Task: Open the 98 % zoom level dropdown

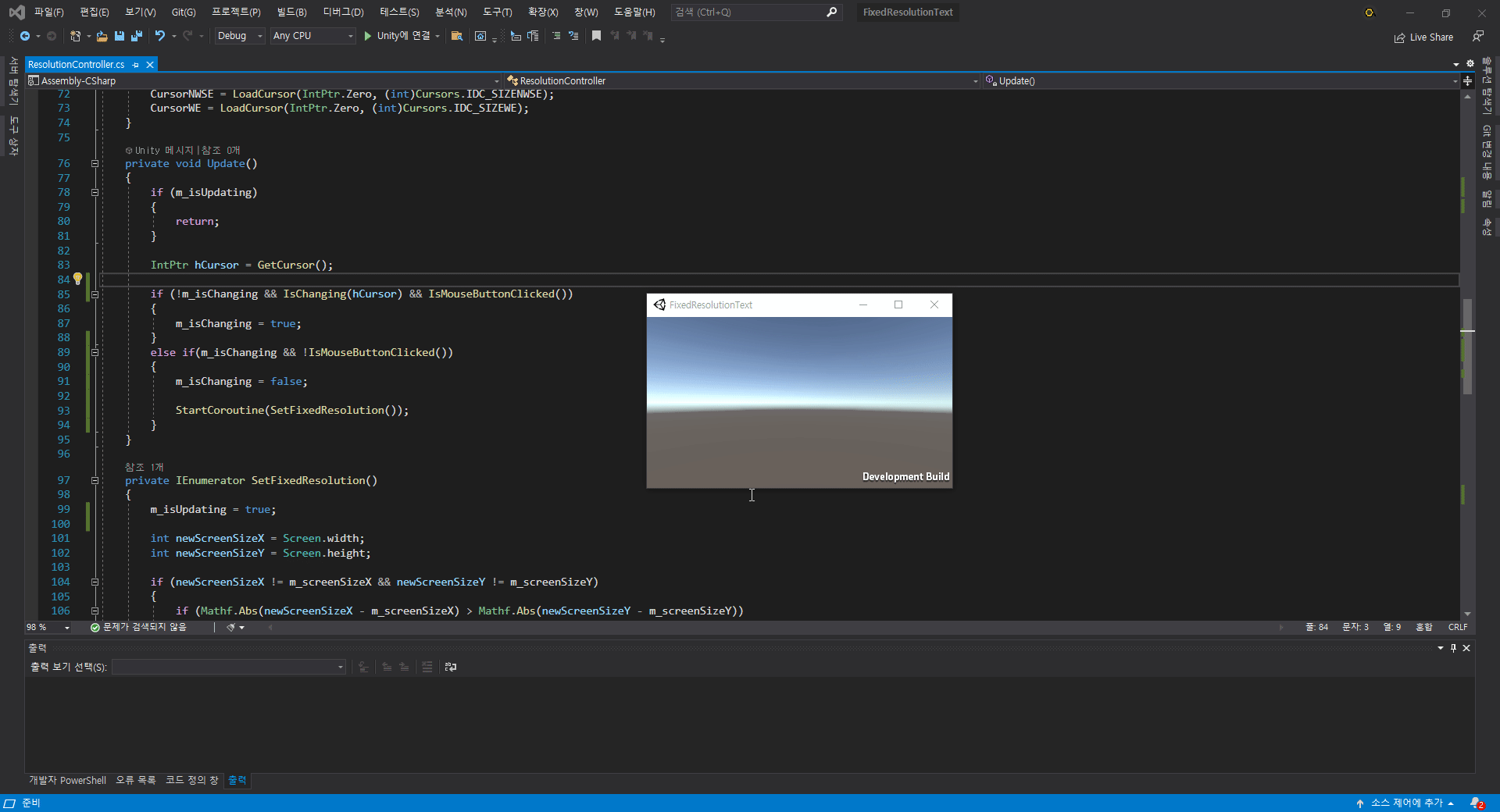Action: pyautogui.click(x=48, y=627)
